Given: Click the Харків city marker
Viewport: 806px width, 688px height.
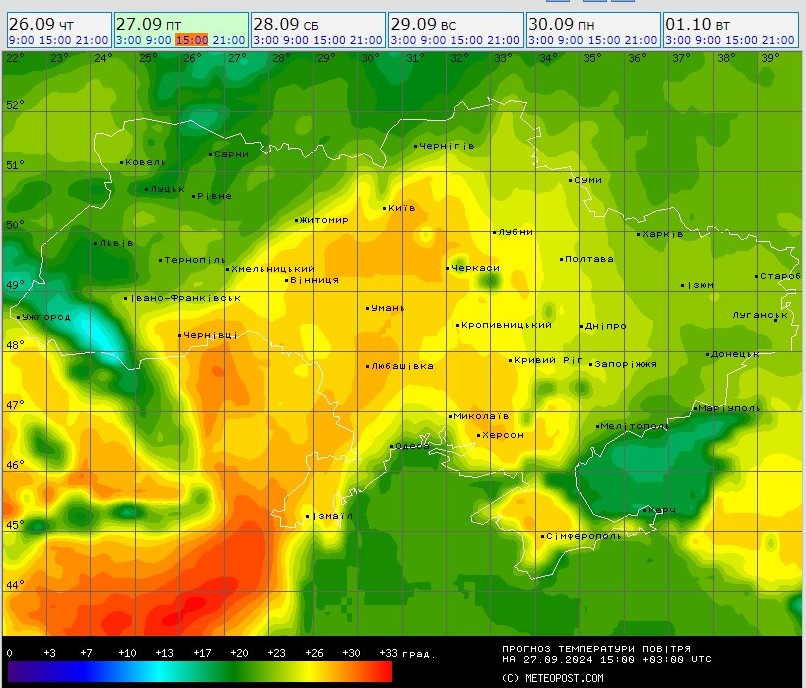Looking at the screenshot, I should coord(640,234).
